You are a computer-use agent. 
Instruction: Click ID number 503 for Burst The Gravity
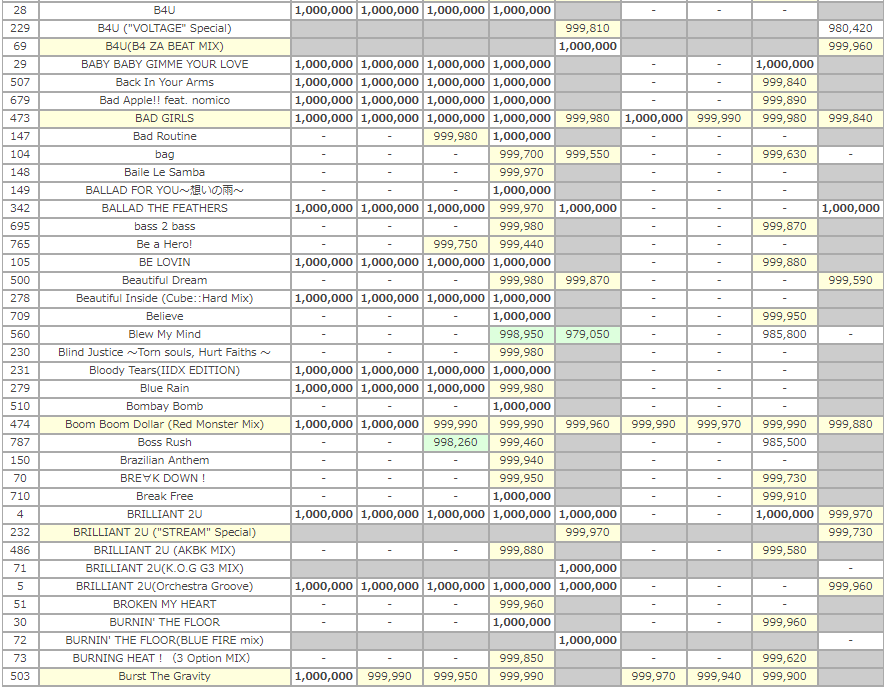pos(20,677)
